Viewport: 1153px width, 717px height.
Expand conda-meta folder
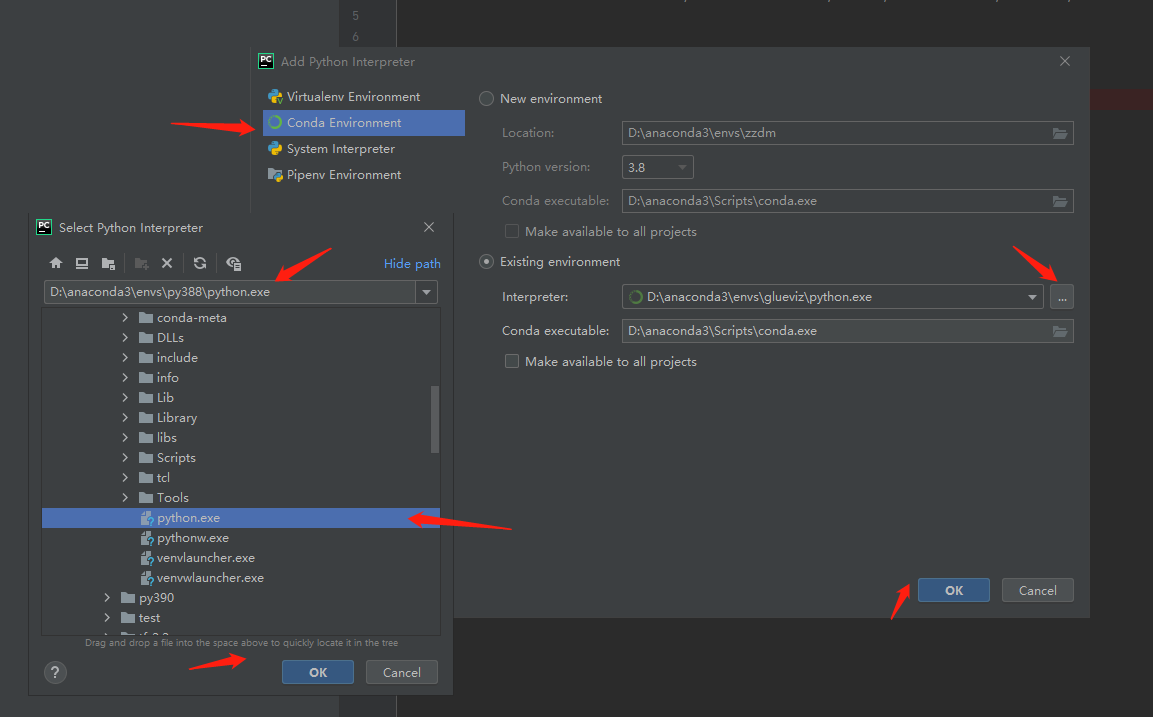tap(125, 318)
